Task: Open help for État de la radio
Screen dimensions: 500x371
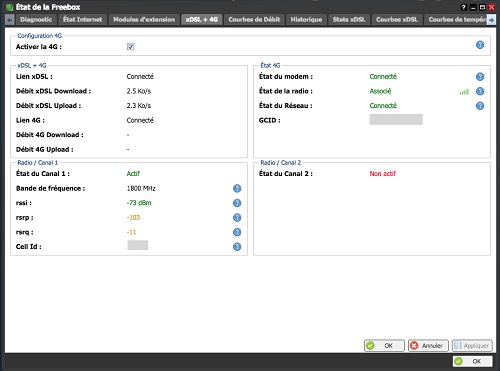Action: click(480, 91)
